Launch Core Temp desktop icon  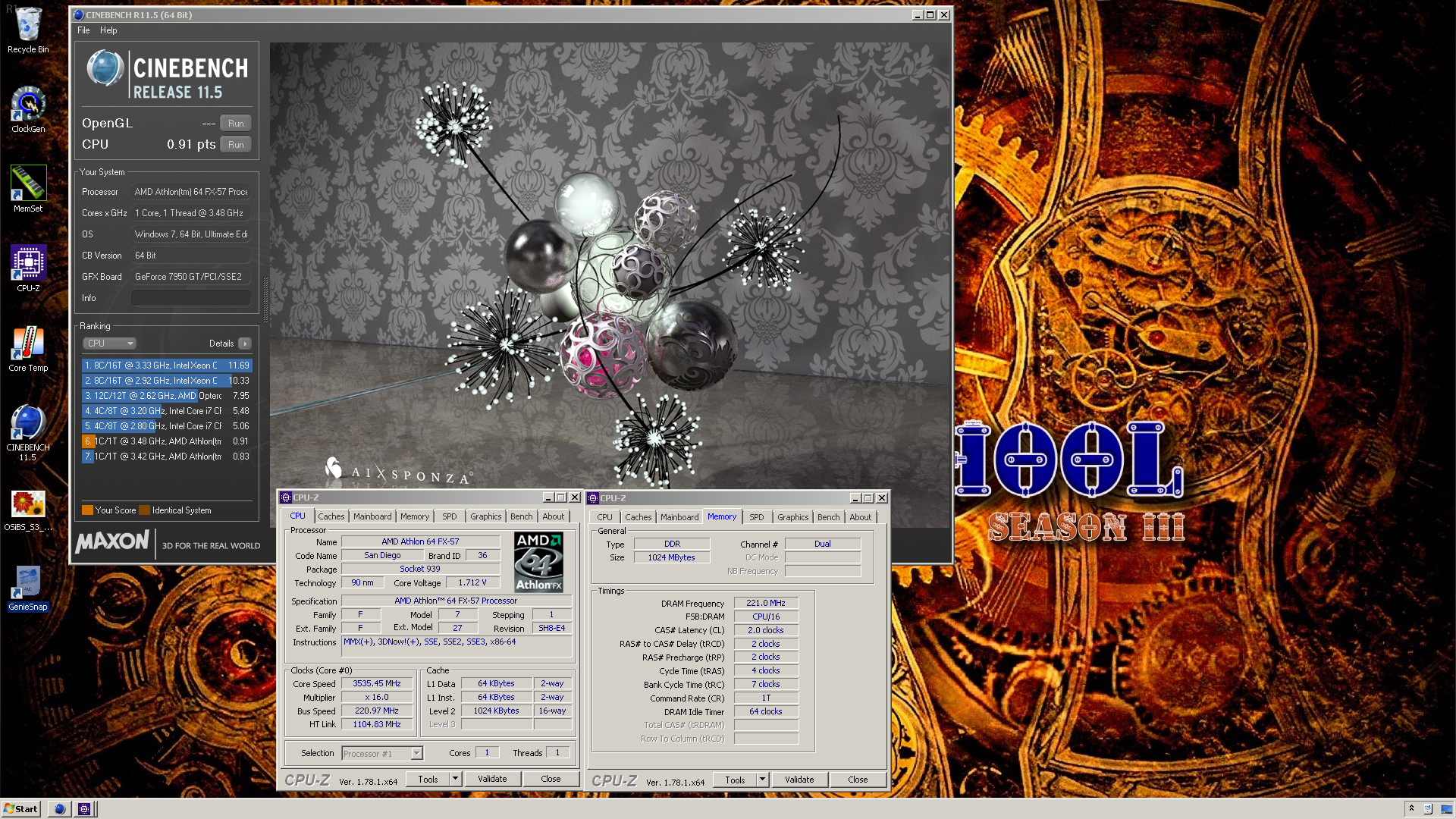(28, 349)
